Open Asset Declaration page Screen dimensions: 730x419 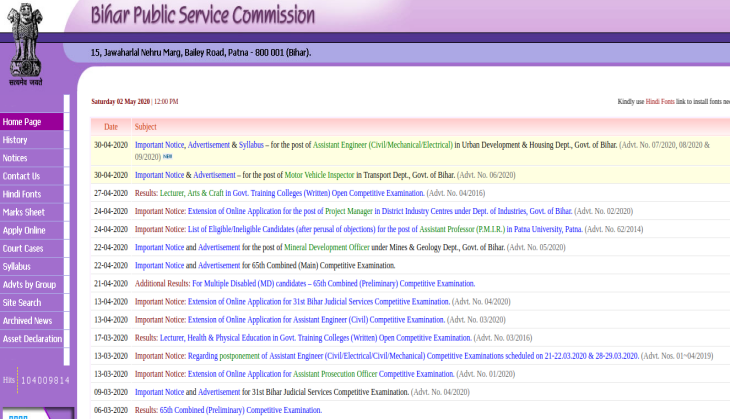(x=32, y=339)
